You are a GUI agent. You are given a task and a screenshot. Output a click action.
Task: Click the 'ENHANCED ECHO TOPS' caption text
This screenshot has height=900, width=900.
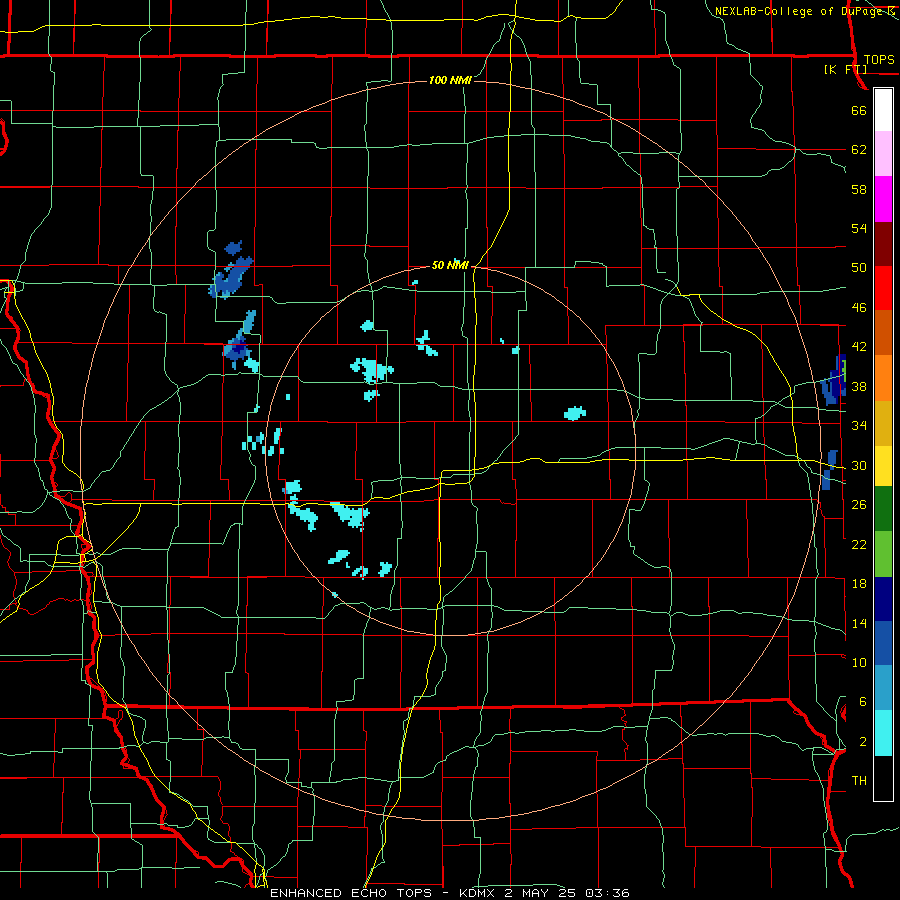tap(351, 893)
